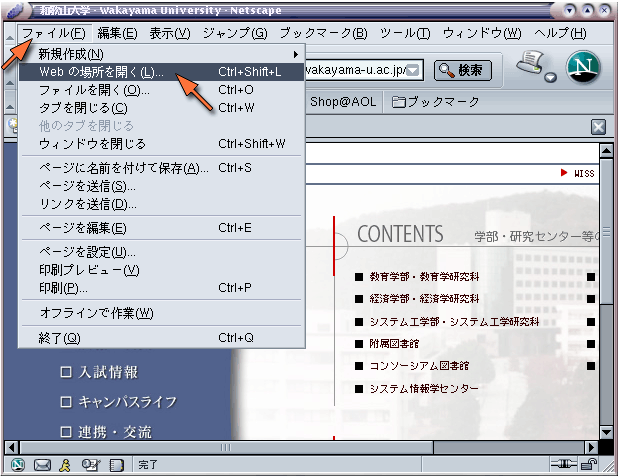Choose Web の場所を開く(L)...

click(x=162, y=72)
